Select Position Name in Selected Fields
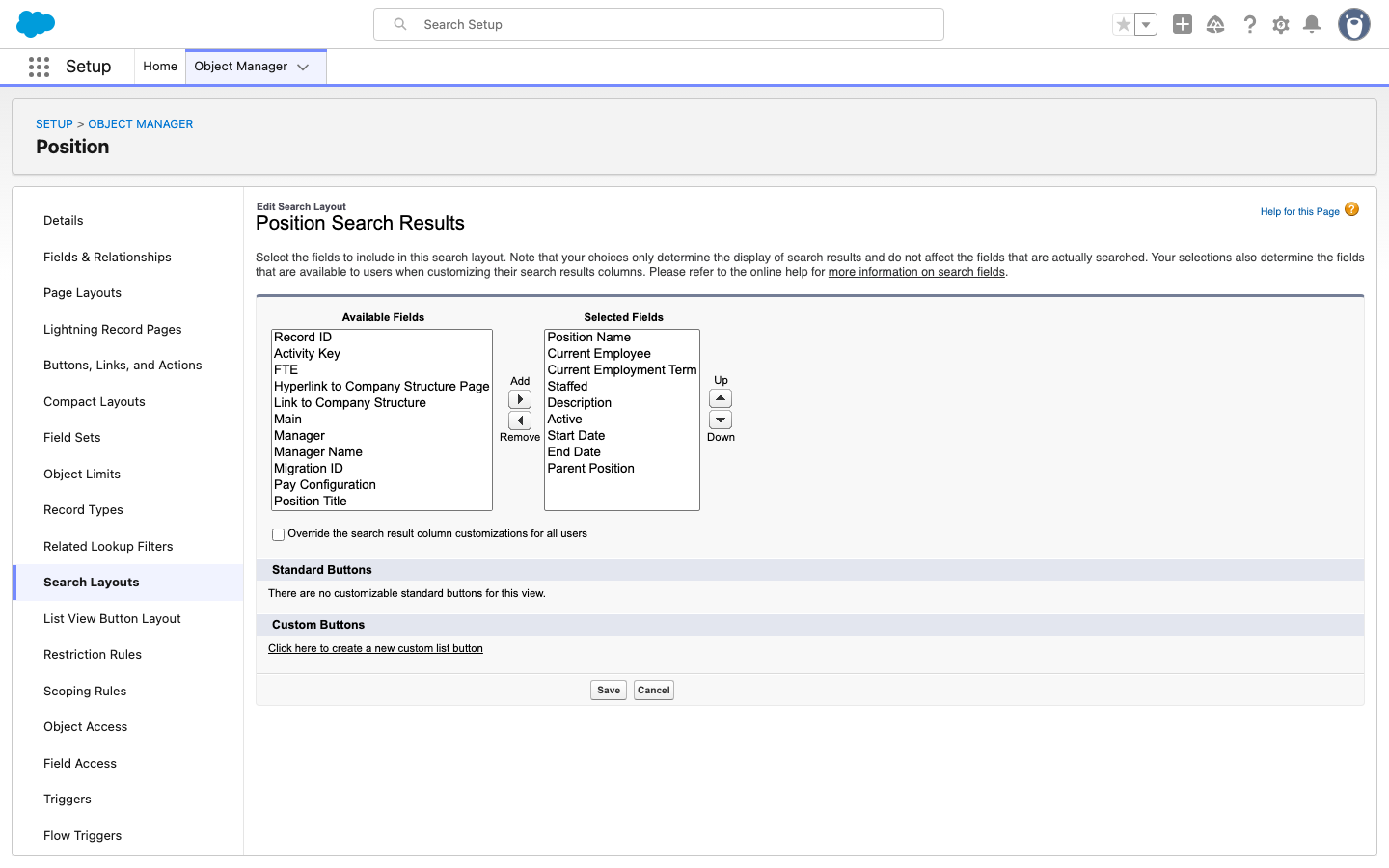1389x868 pixels. tap(622, 338)
